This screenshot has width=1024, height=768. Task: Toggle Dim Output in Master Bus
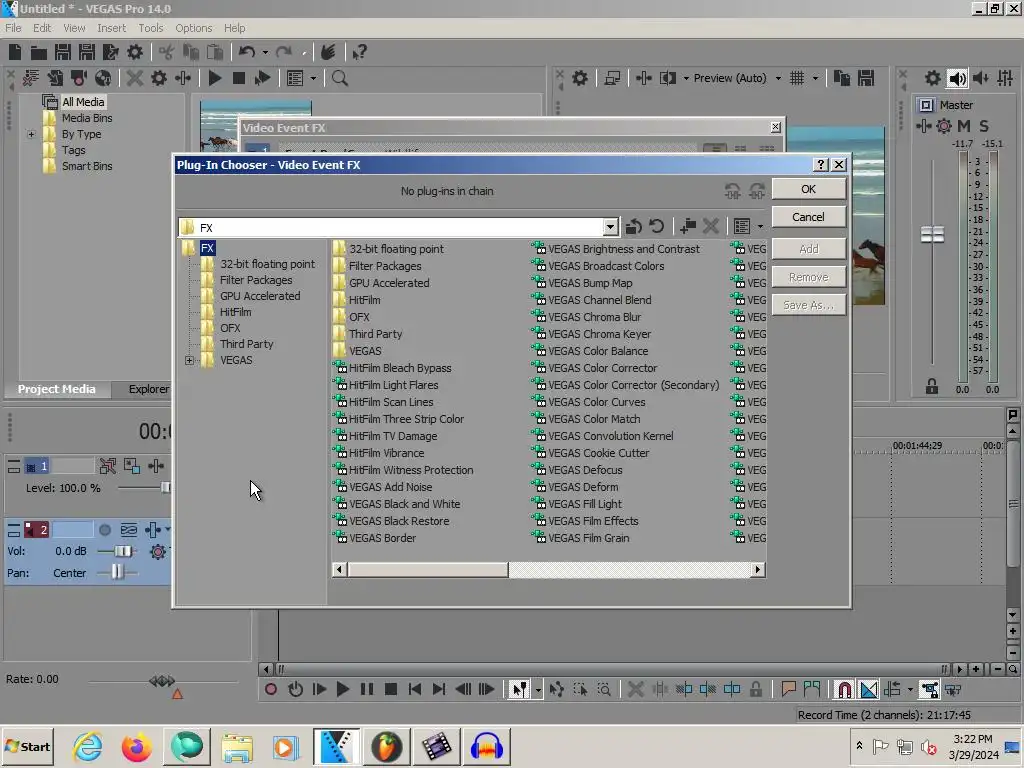[x=981, y=78]
